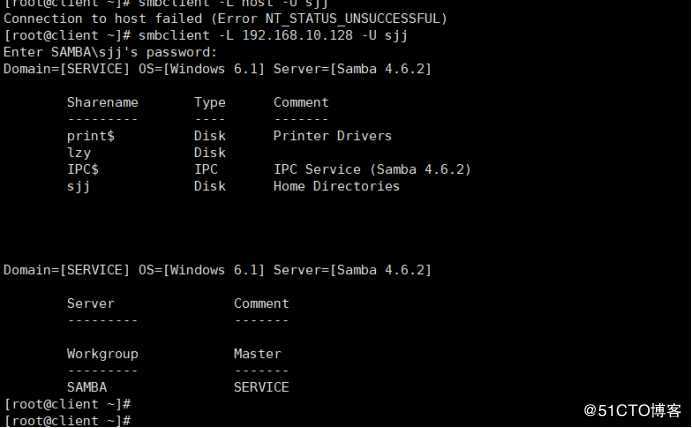Click the IP address 192.168.10.128

297,35
